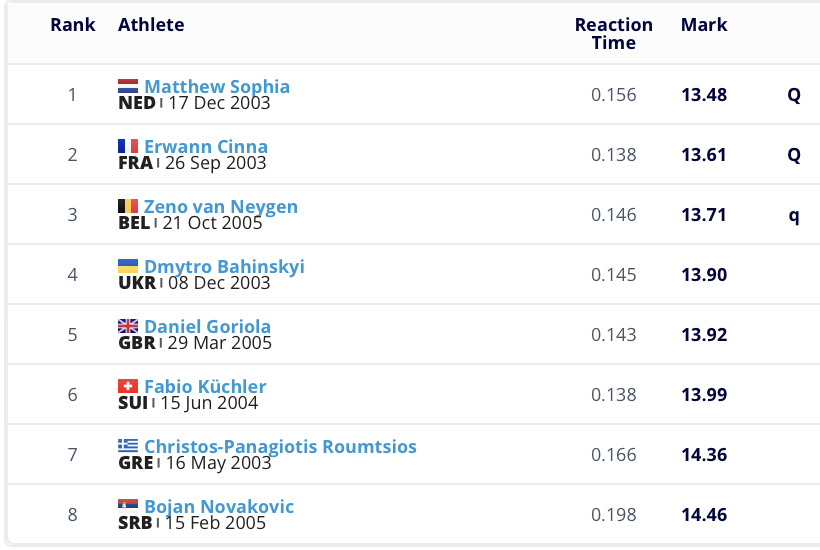The width and height of the screenshot is (820, 550).
Task: Open Christos-Panagiotis Roumtsios profile link
Action: tap(280, 447)
